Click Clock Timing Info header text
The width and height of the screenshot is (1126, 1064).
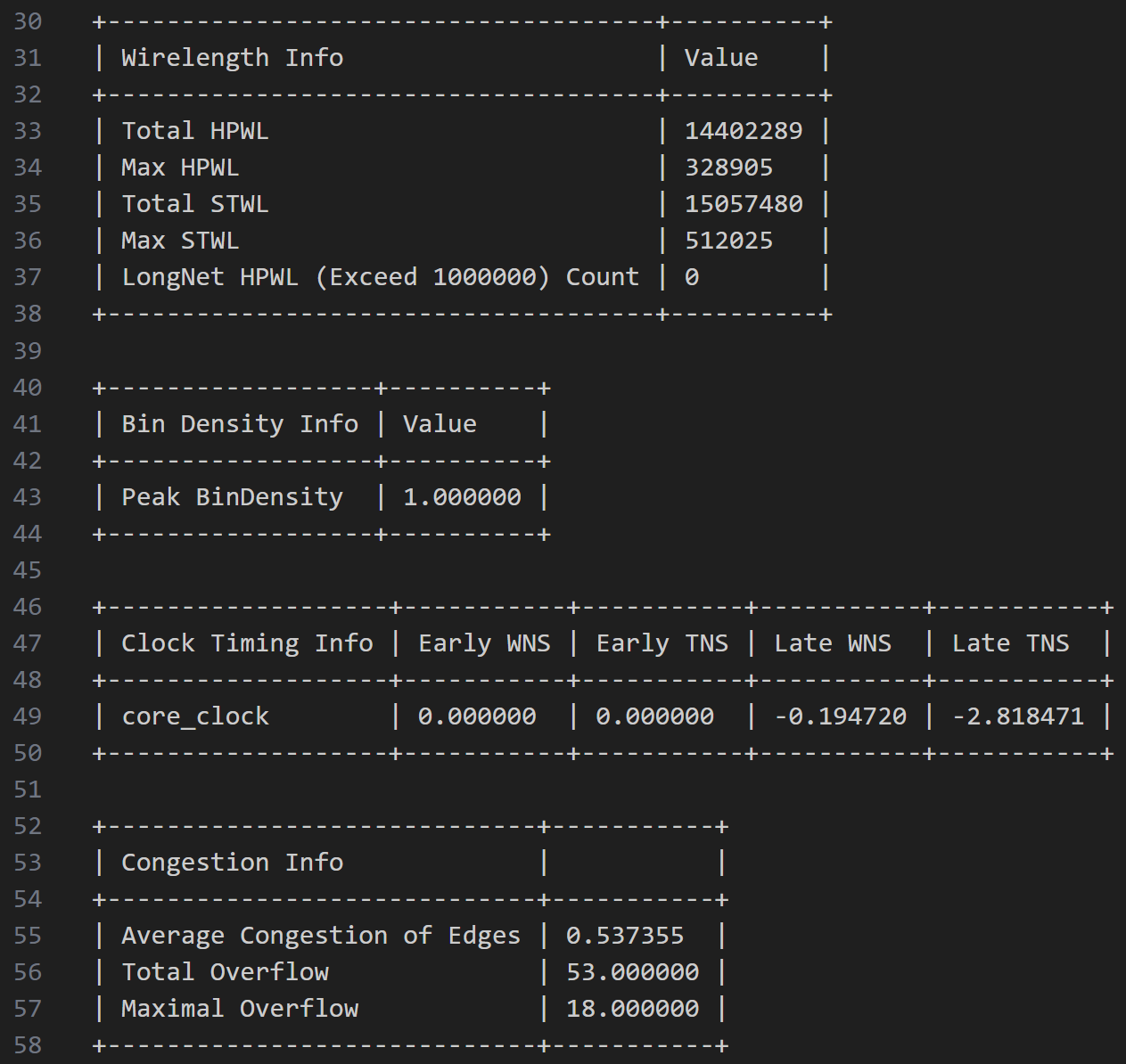click(247, 643)
